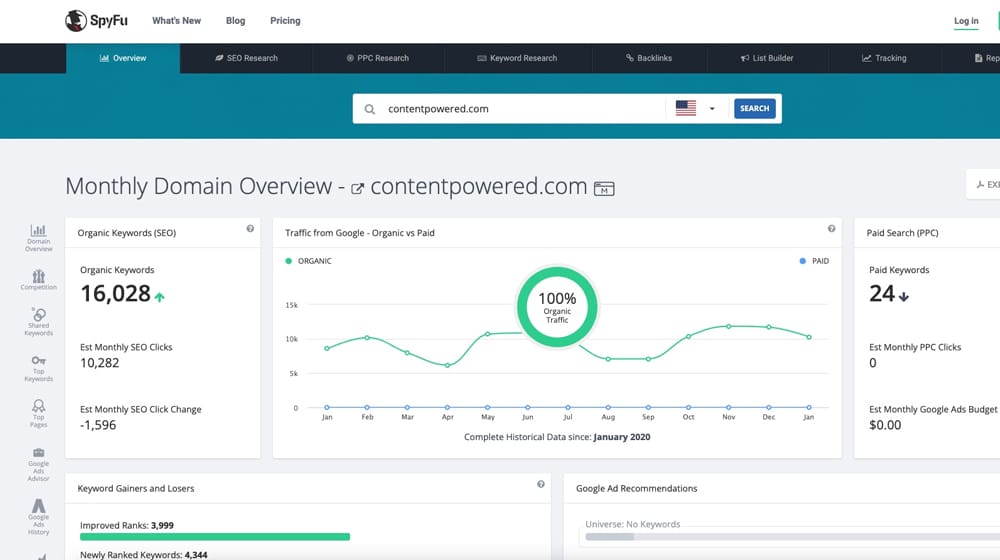Screen dimensions: 1000x560
Task: Click the Keyword Research keyboard icon
Action: [482, 58]
